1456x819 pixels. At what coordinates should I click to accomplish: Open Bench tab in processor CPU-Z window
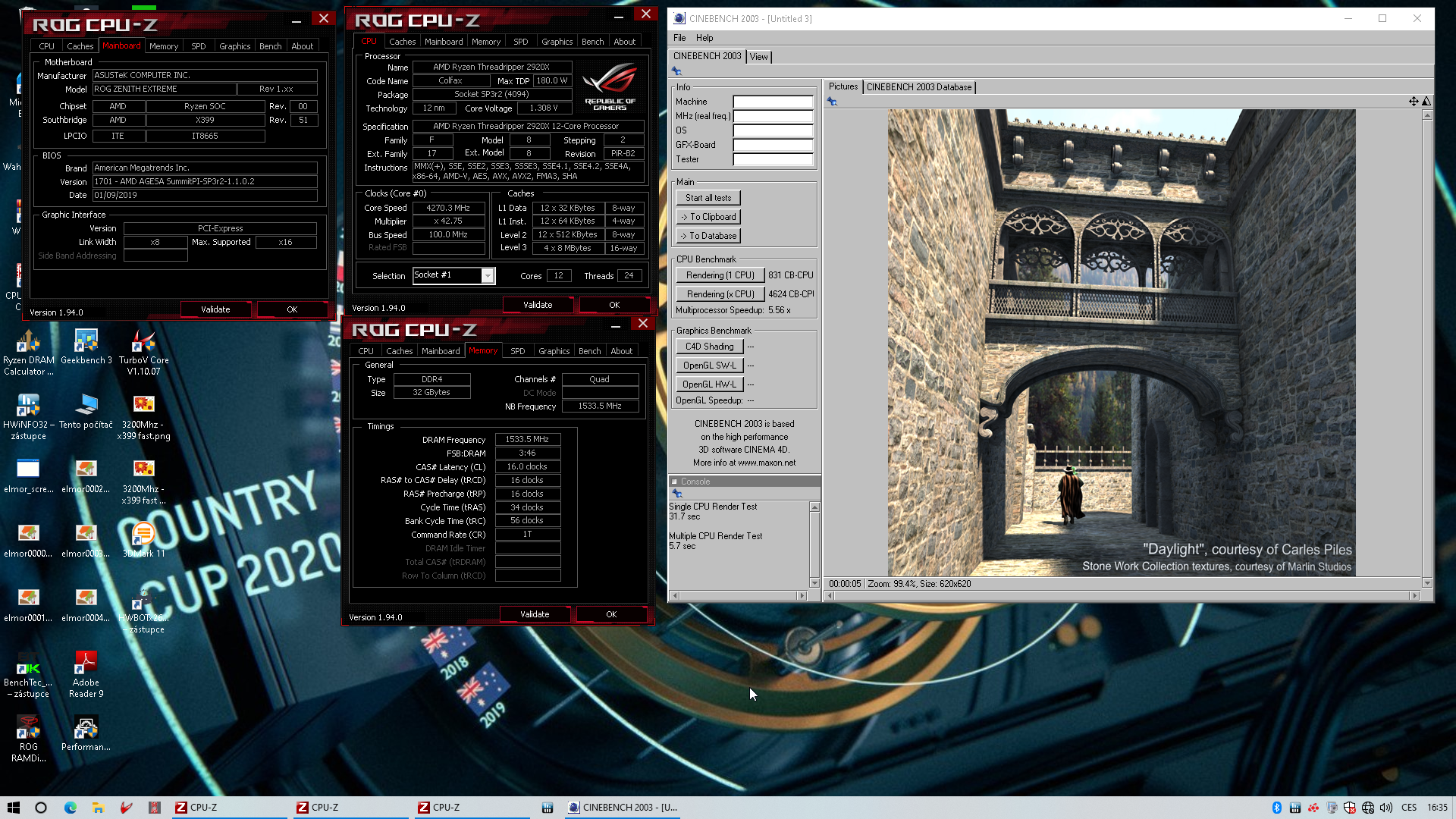coord(593,42)
